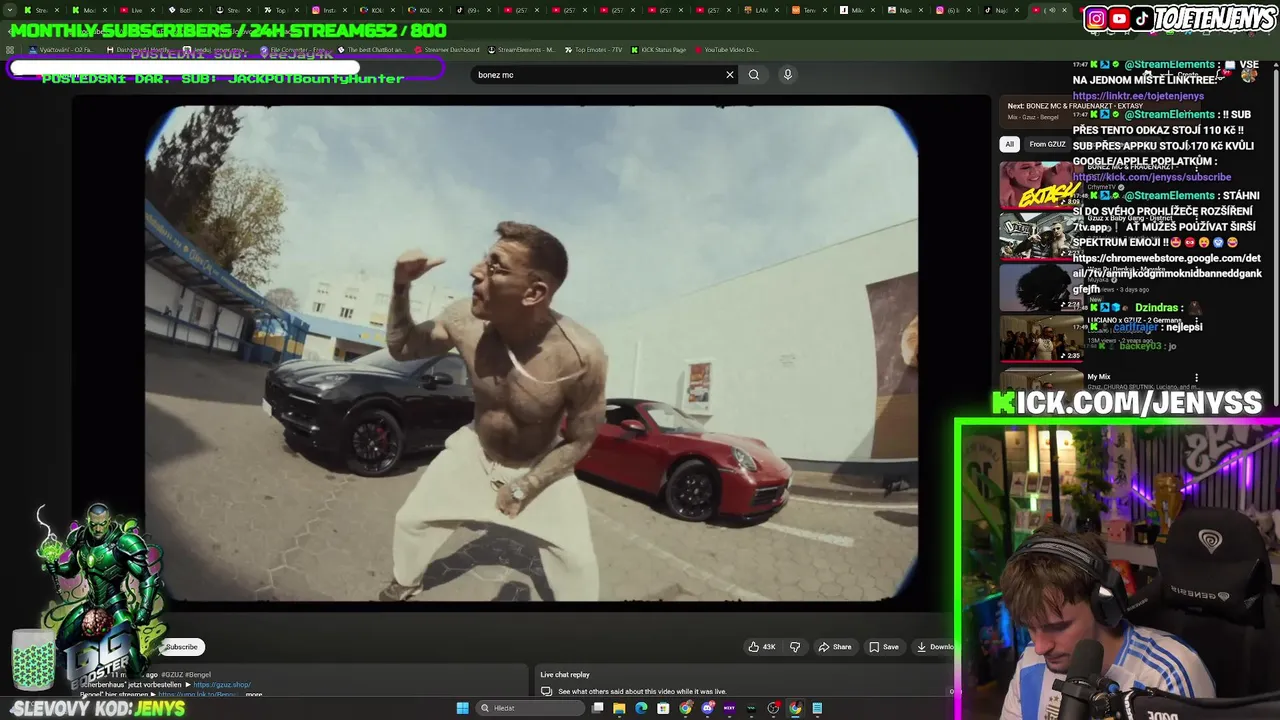The height and width of the screenshot is (720, 1280).
Task: Open the Streamer Dashboard bookmark
Action: 446,50
